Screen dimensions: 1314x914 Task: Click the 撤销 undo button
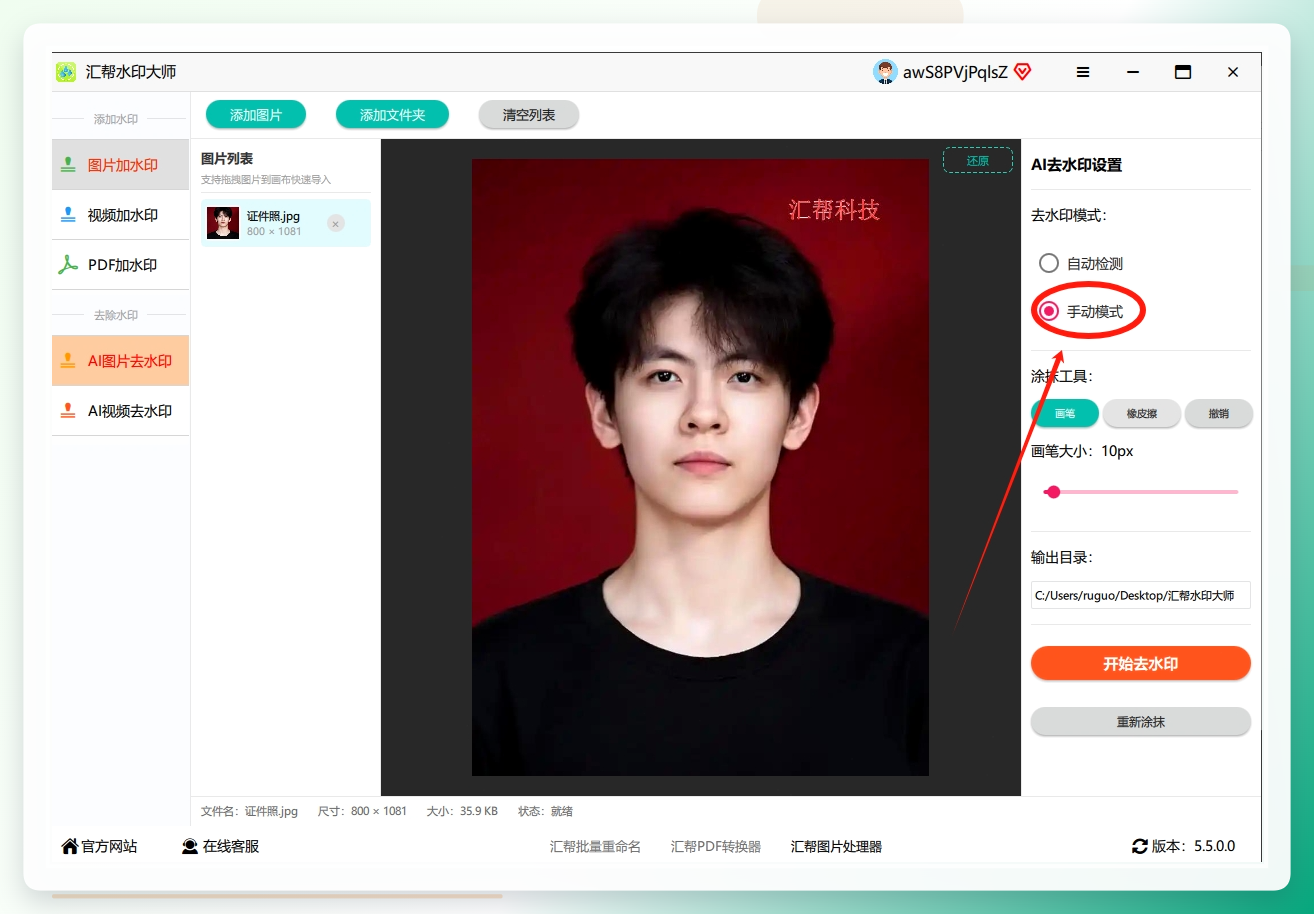coord(1218,413)
